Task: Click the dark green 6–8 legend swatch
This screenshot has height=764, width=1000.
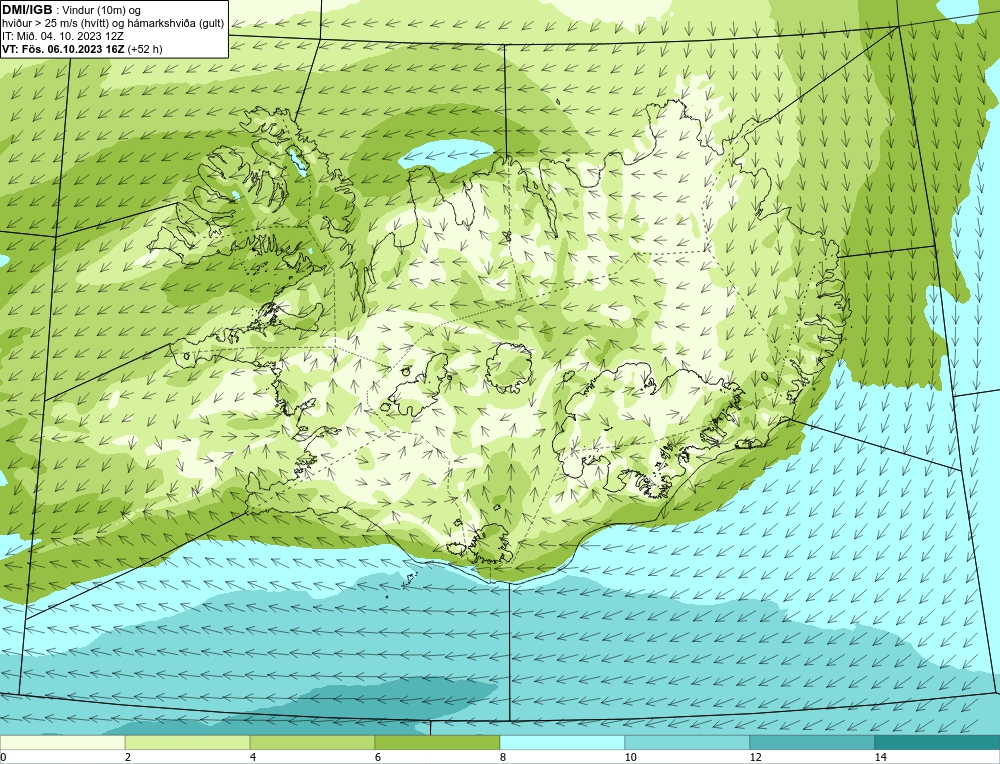Action: (x=437, y=742)
